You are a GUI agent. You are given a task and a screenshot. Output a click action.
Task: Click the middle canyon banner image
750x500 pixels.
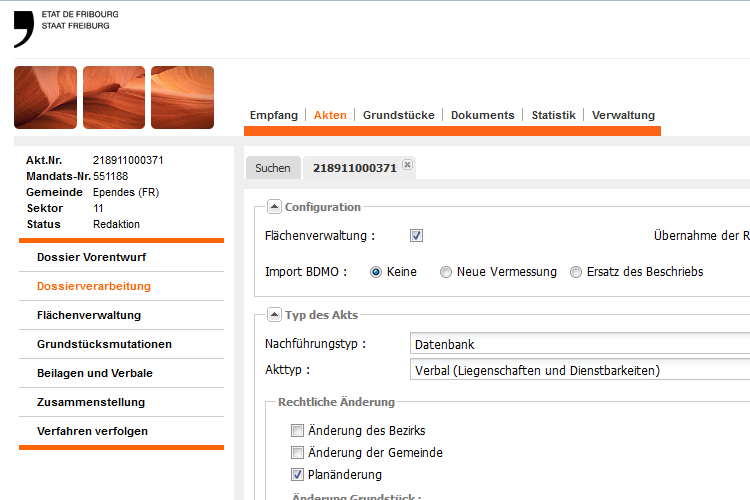pyautogui.click(x=114, y=98)
